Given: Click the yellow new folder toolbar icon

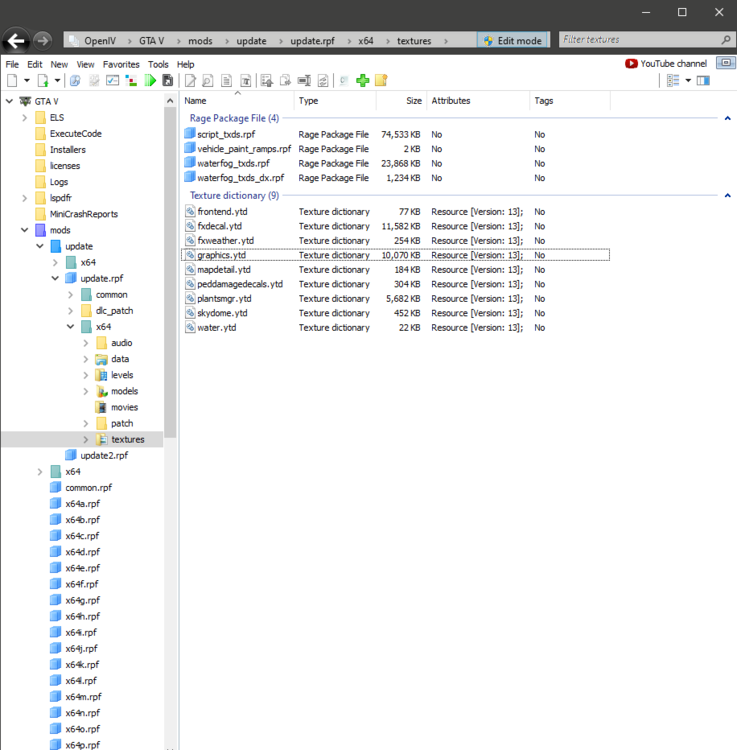Looking at the screenshot, I should (x=381, y=80).
